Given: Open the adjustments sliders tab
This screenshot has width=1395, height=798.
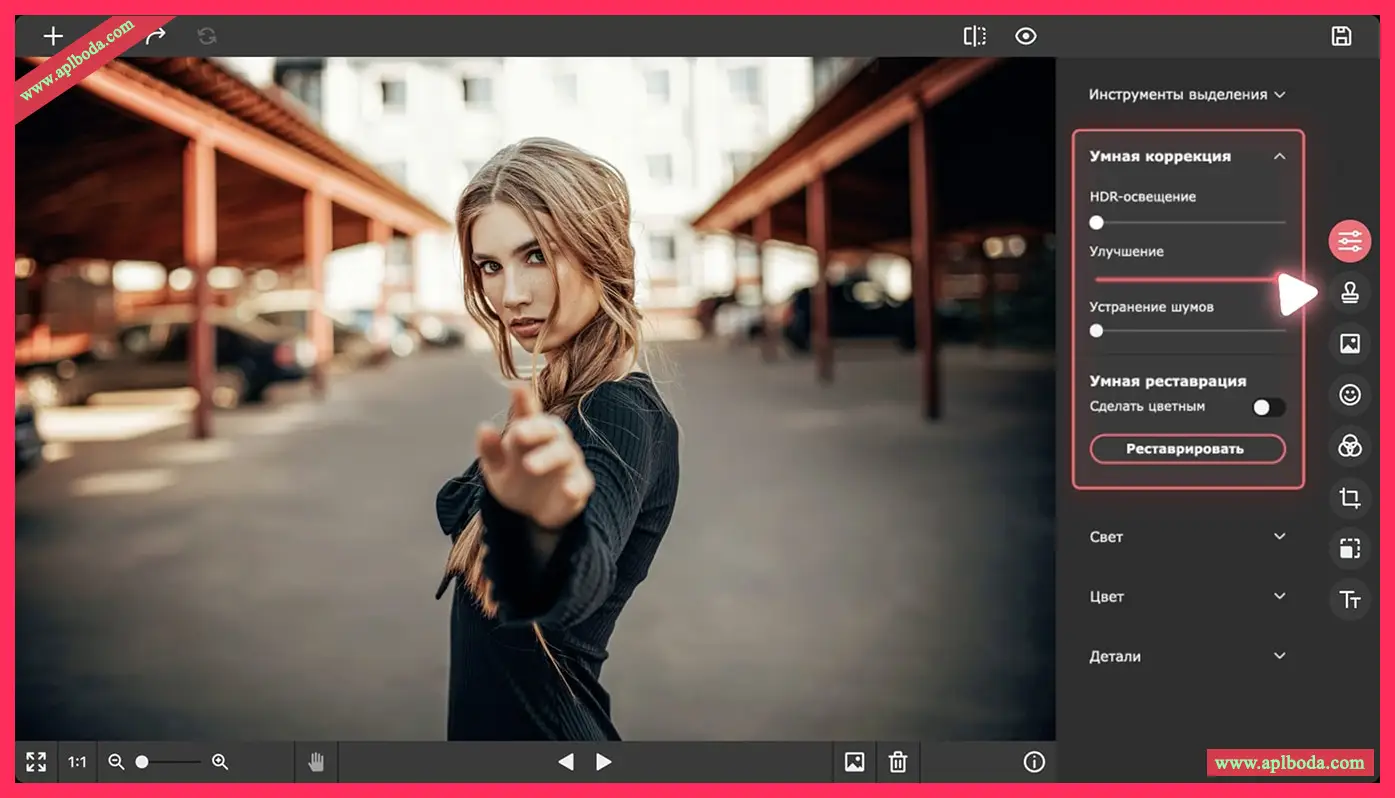Looking at the screenshot, I should click(x=1350, y=241).
